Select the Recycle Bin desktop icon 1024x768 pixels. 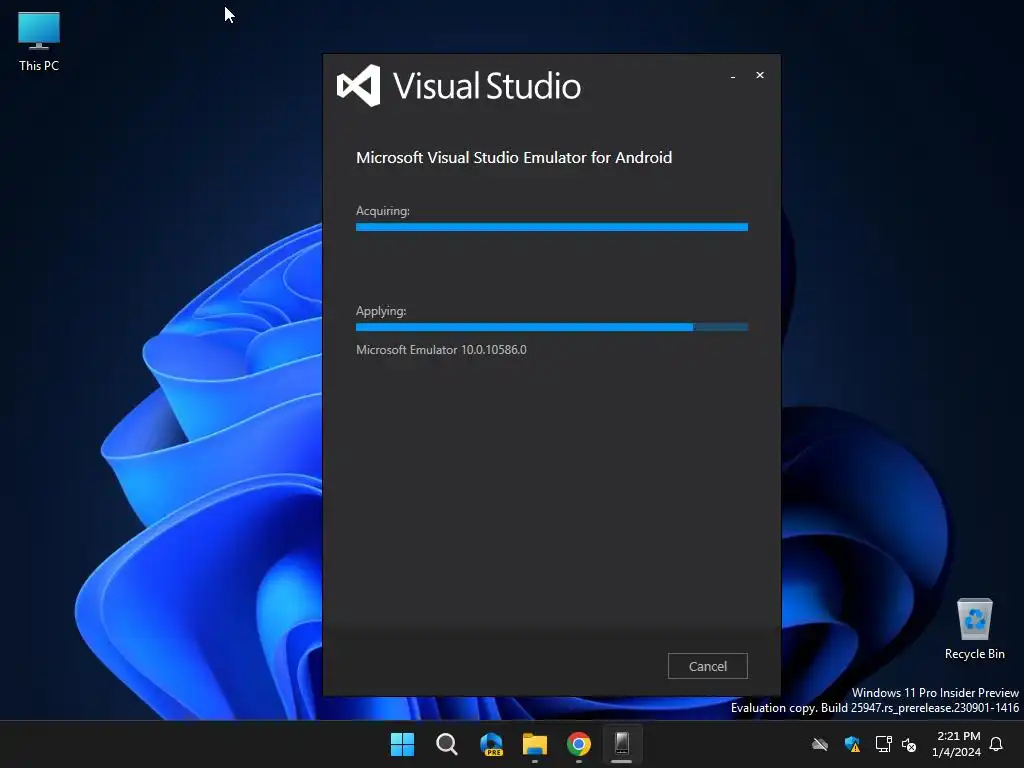[974, 629]
